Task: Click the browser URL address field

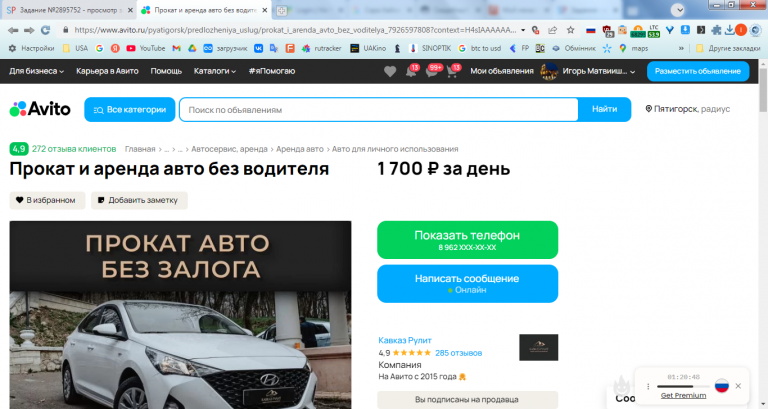Action: tap(295, 30)
